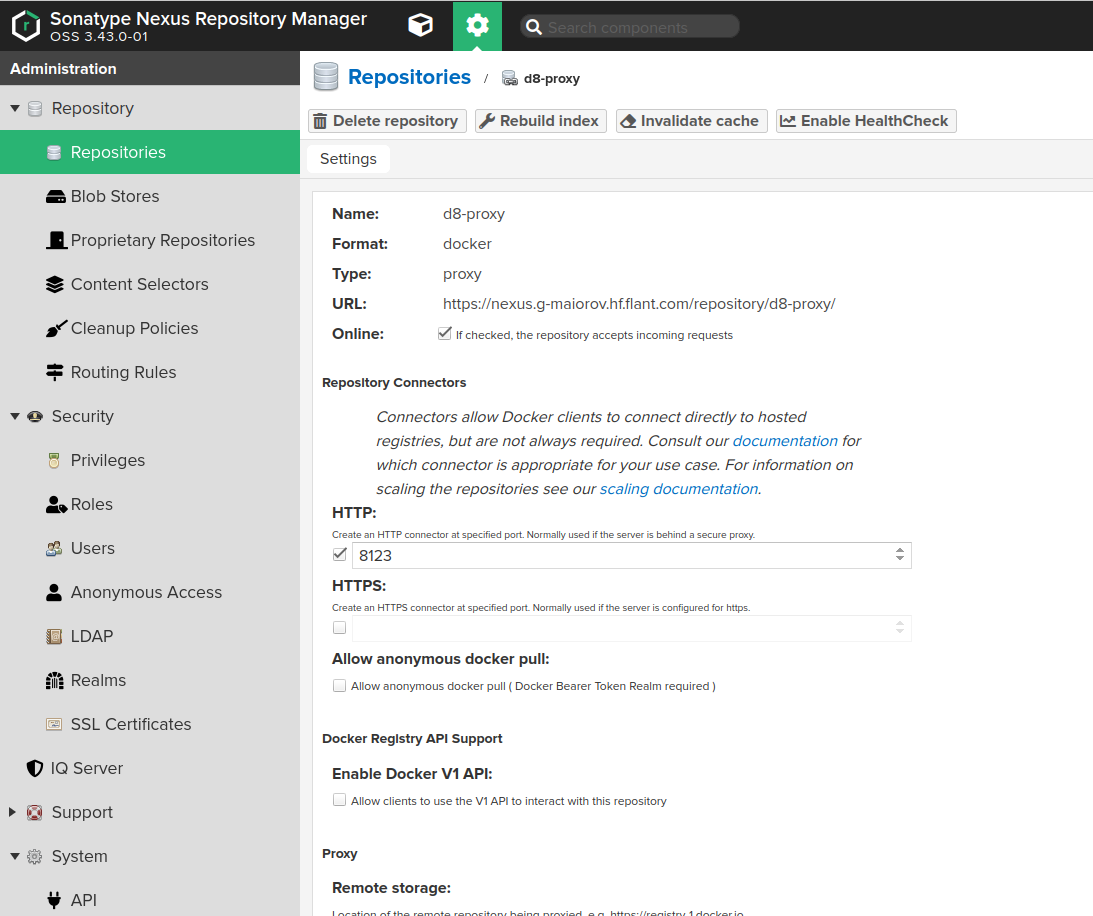Click the Rebuild index button
Viewport: 1093px width, 916px height.
(540, 120)
